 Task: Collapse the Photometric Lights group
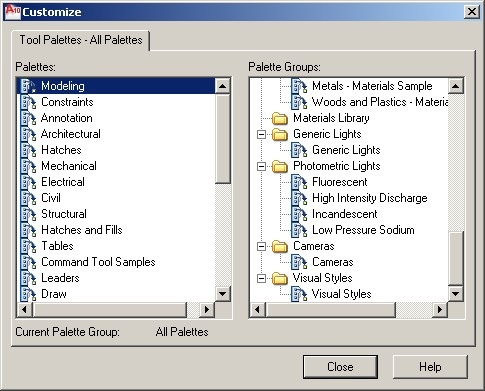[x=262, y=166]
